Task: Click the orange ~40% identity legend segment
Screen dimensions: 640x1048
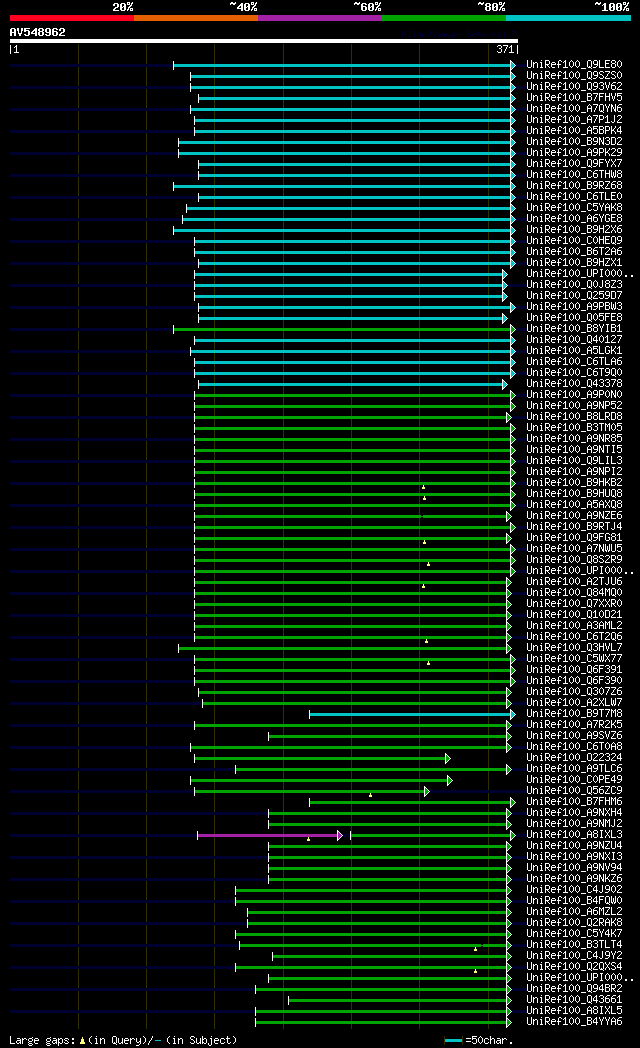Action: 196,18
